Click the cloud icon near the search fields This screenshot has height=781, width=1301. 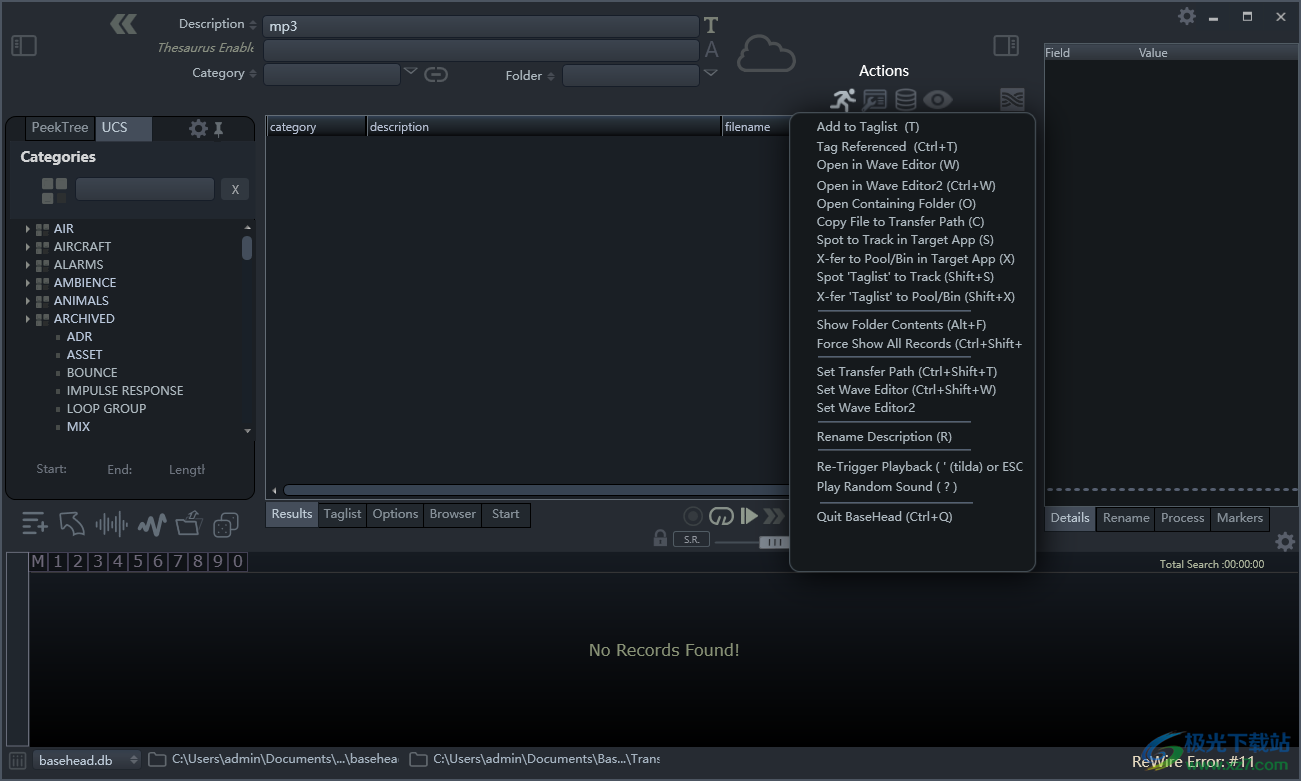(x=766, y=54)
